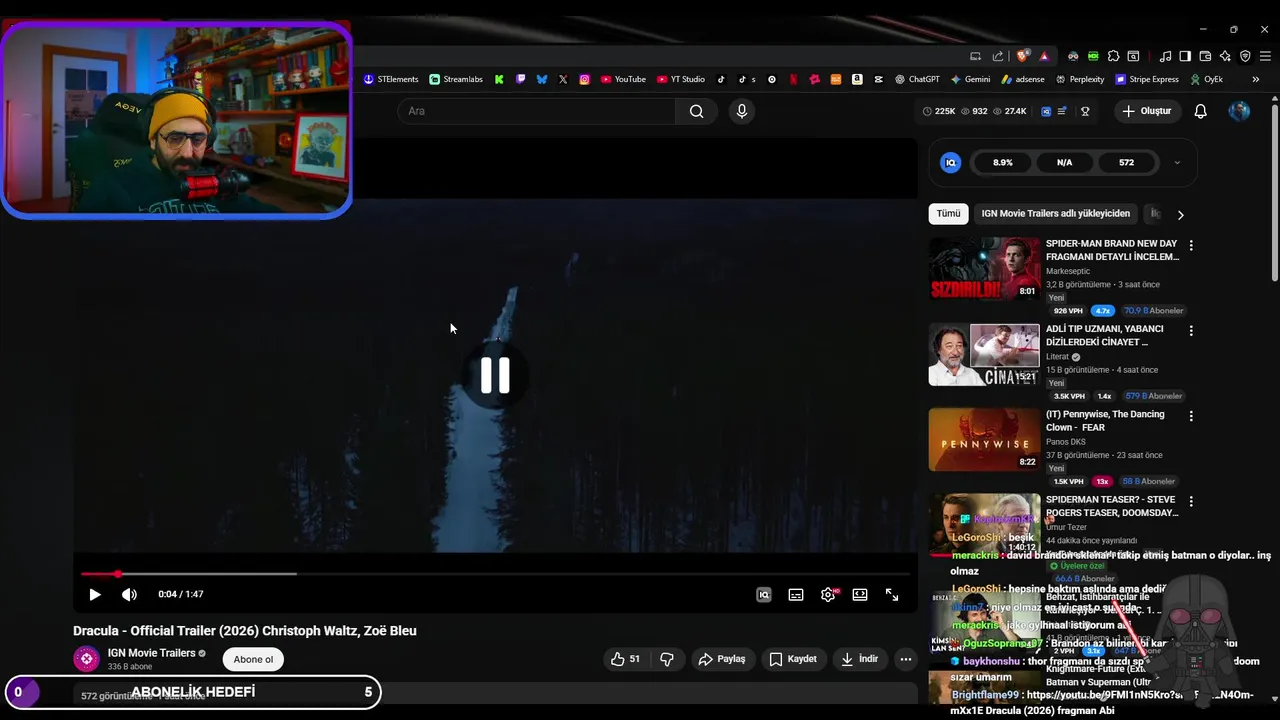
Task: Start voice search with microphone
Action: coord(742,111)
